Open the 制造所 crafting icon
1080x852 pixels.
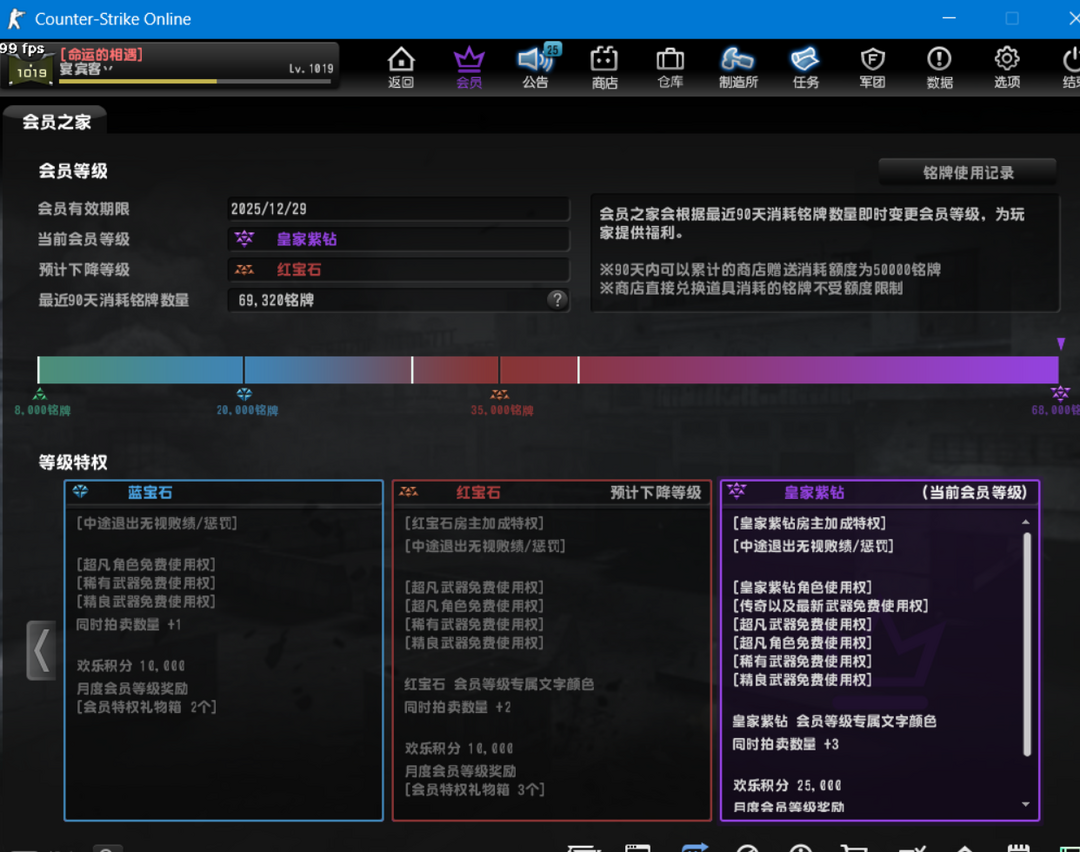tap(738, 66)
